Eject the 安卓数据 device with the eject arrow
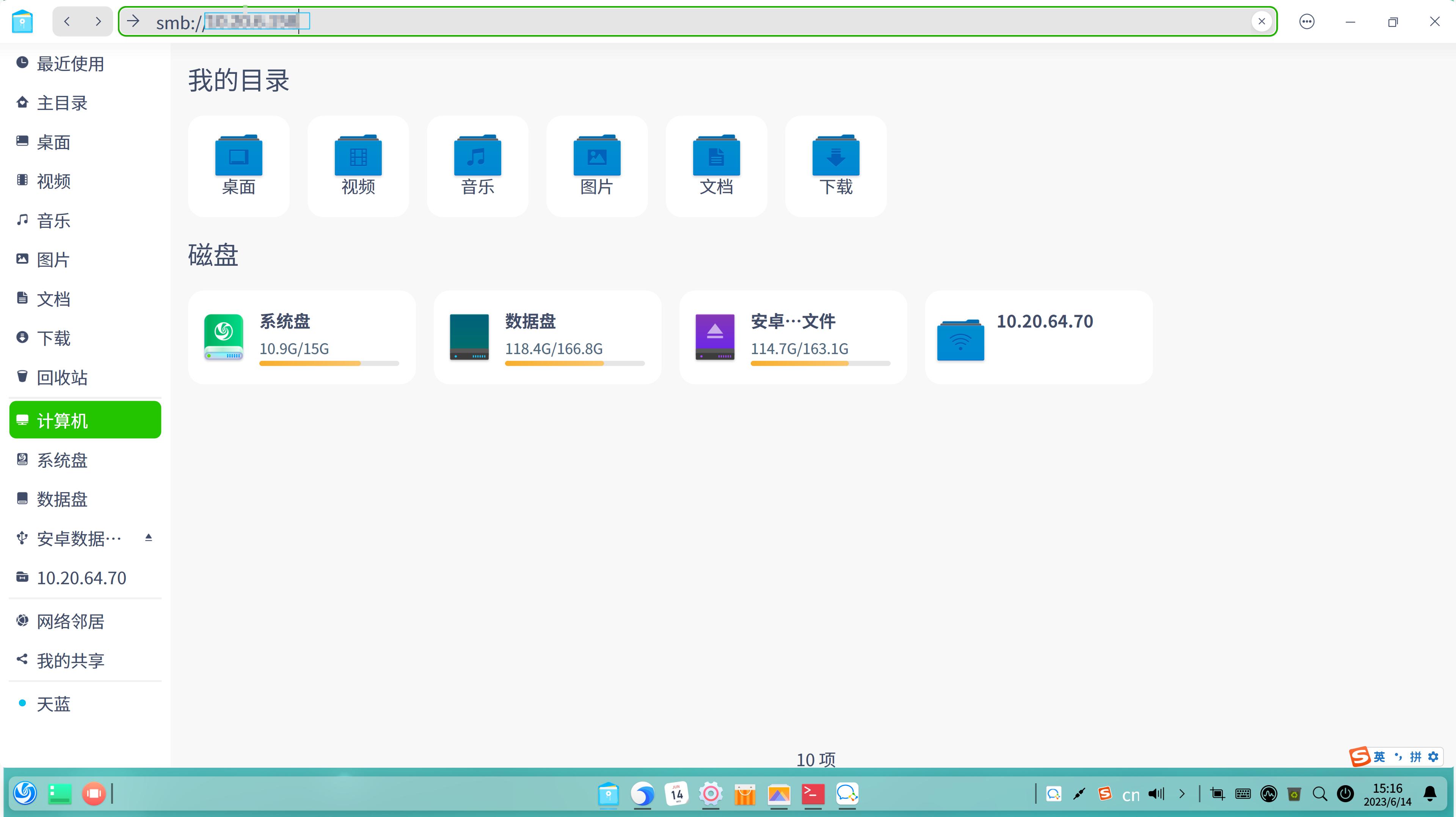Viewport: 1456px width, 817px height. [x=149, y=537]
